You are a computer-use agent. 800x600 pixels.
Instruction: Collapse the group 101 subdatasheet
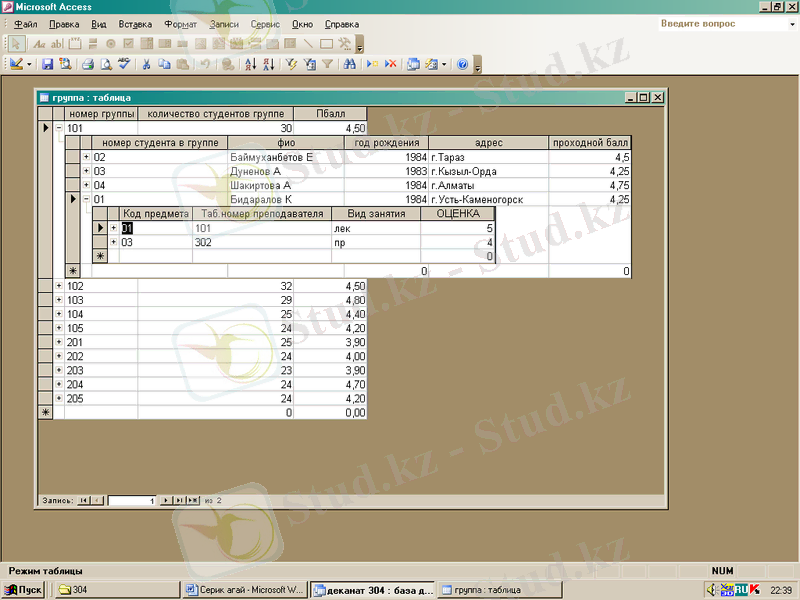(x=59, y=129)
